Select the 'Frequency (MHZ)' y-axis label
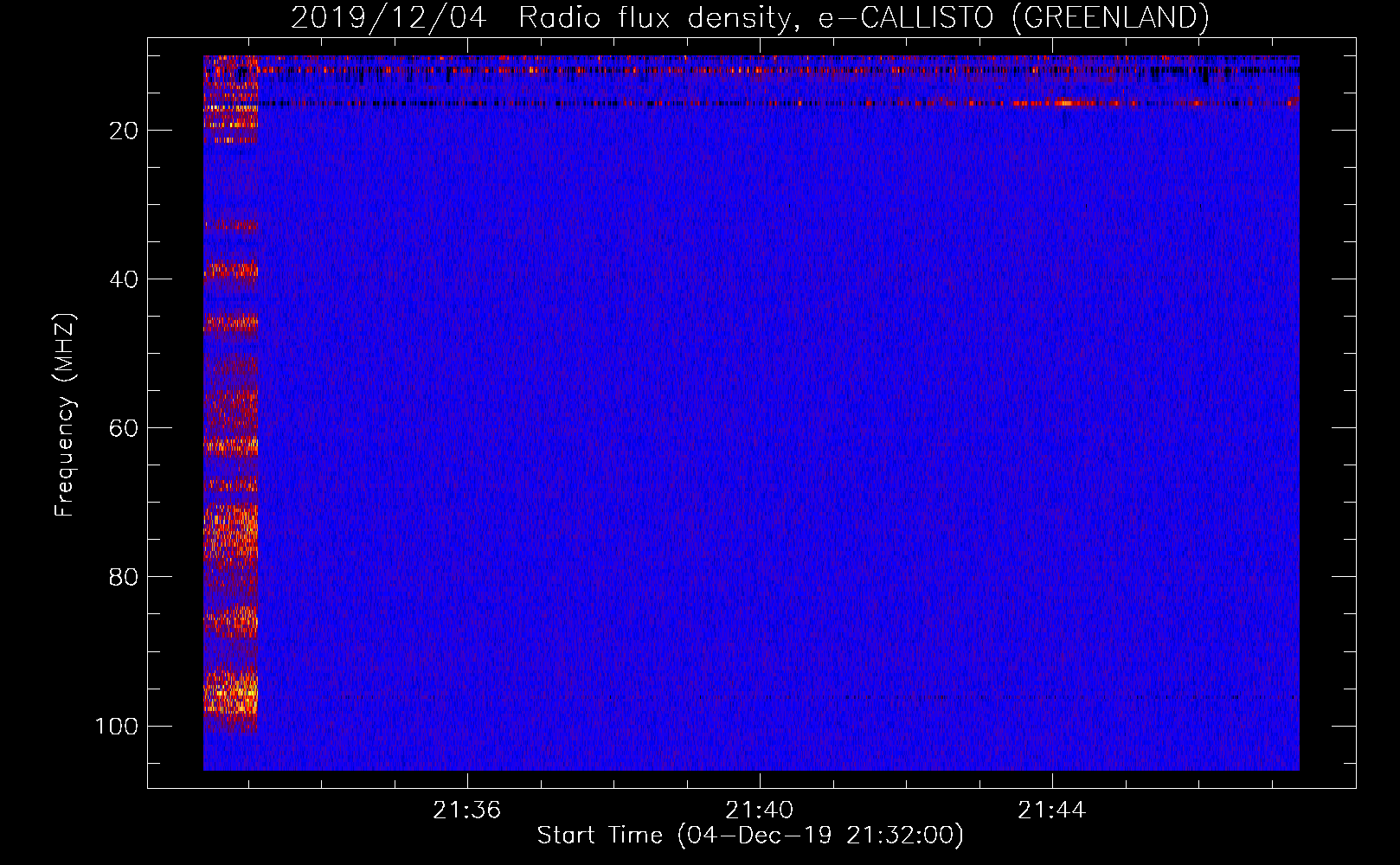 66,415
